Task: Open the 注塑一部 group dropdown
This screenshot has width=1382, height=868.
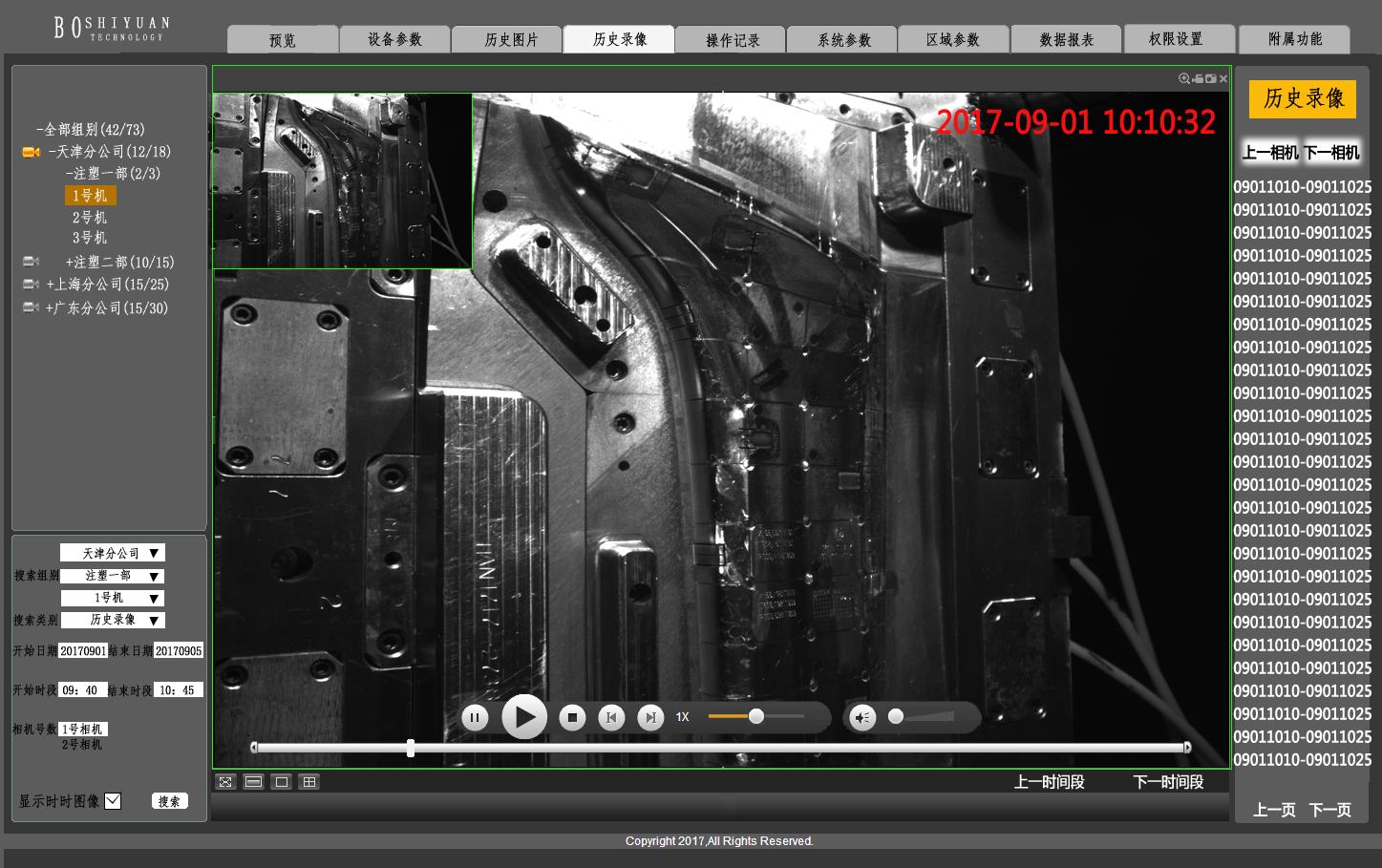Action: pos(153,577)
